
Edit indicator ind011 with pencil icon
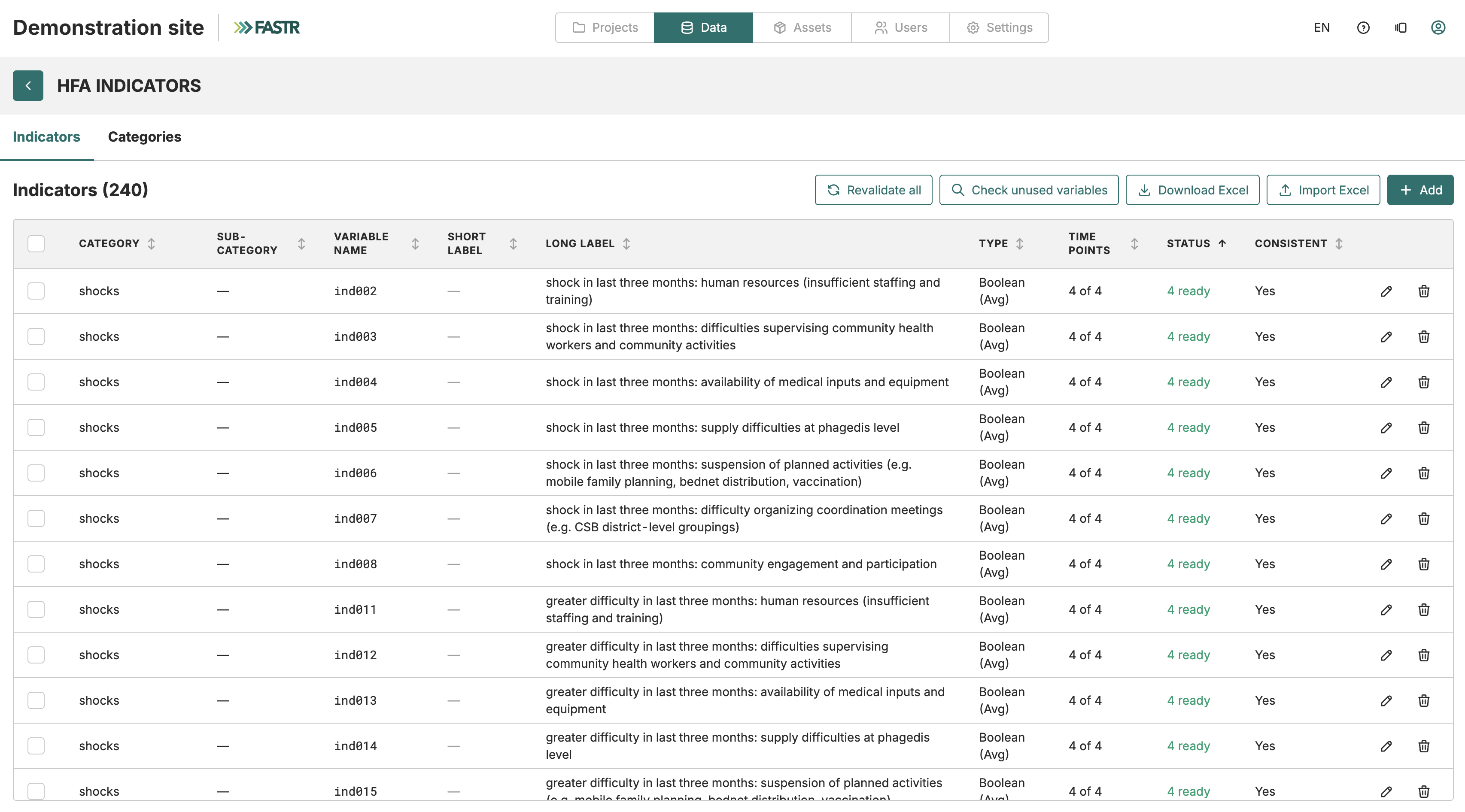[1386, 609]
